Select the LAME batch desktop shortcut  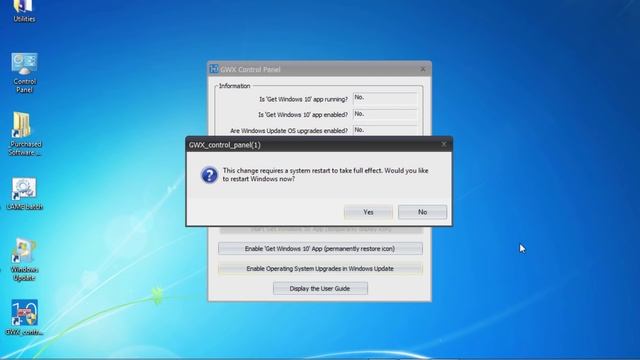click(x=24, y=194)
